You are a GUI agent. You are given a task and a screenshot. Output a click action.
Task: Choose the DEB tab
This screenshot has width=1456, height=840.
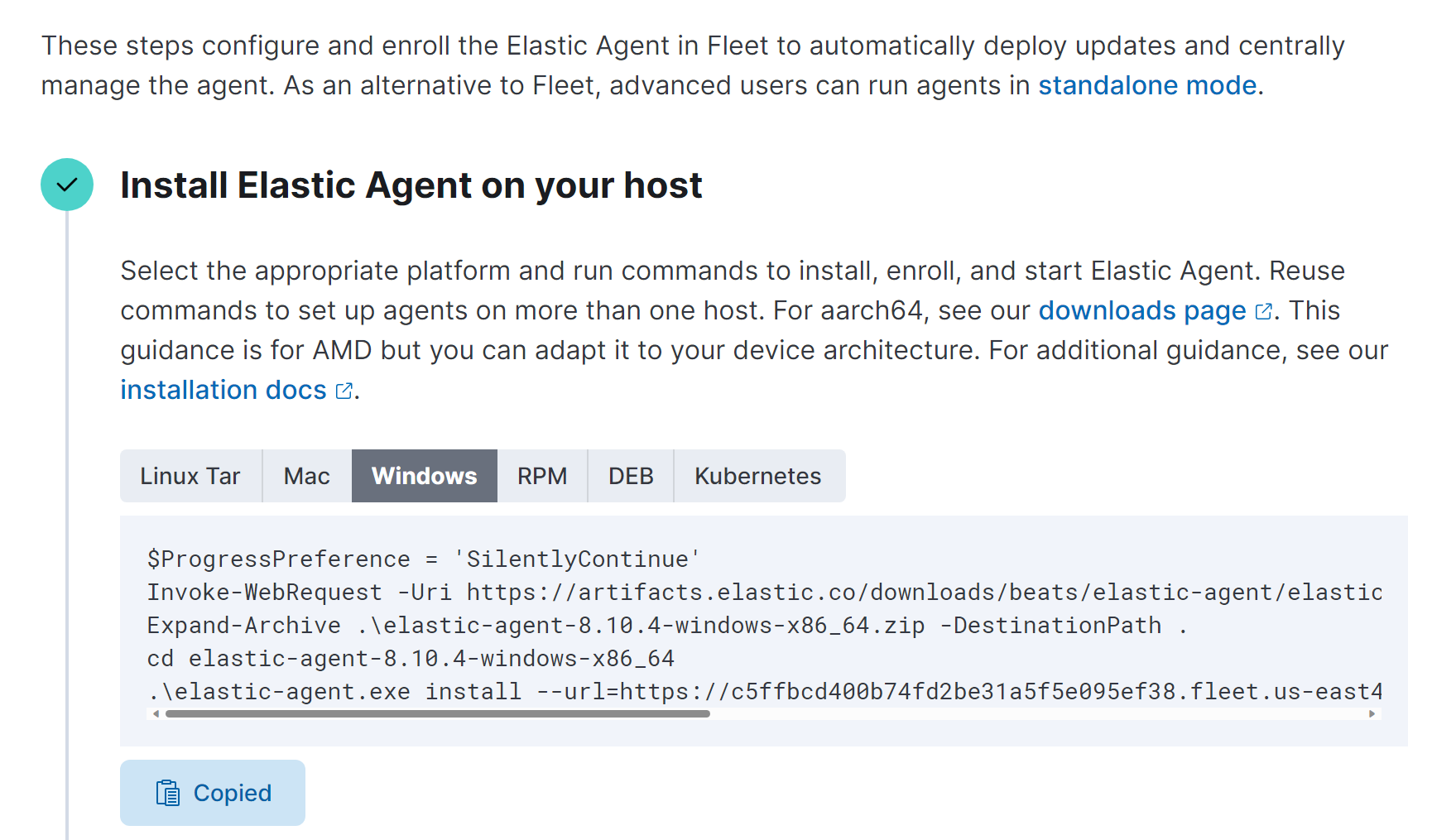pyautogui.click(x=631, y=476)
